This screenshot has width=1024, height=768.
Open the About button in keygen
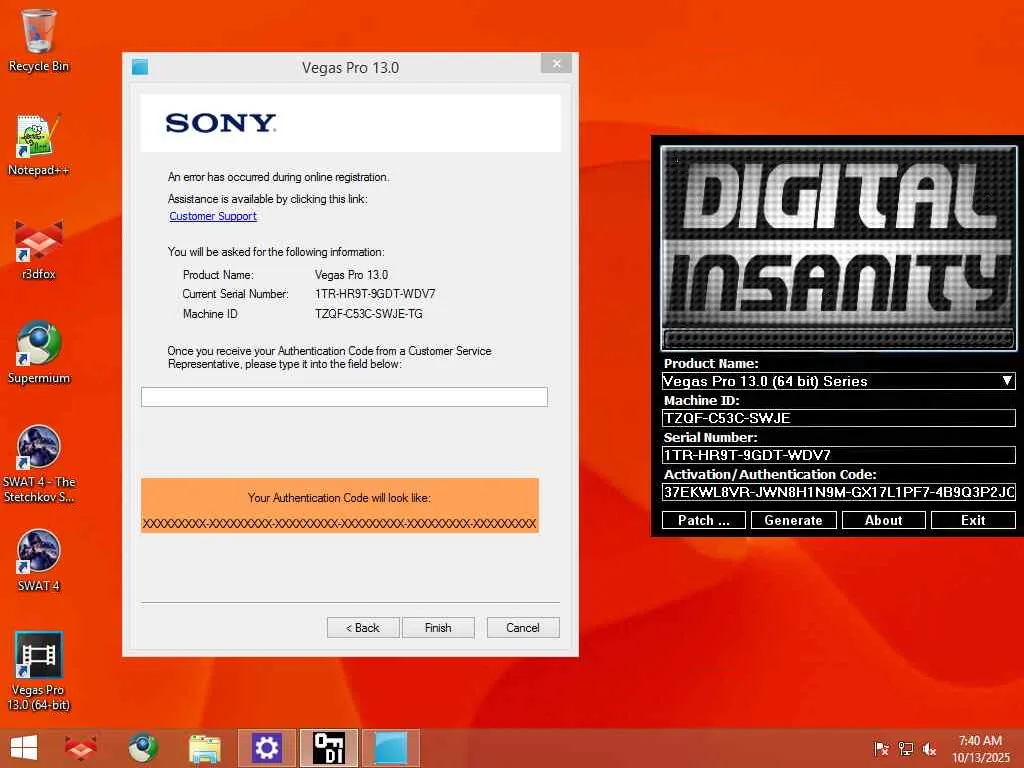pyautogui.click(x=884, y=520)
